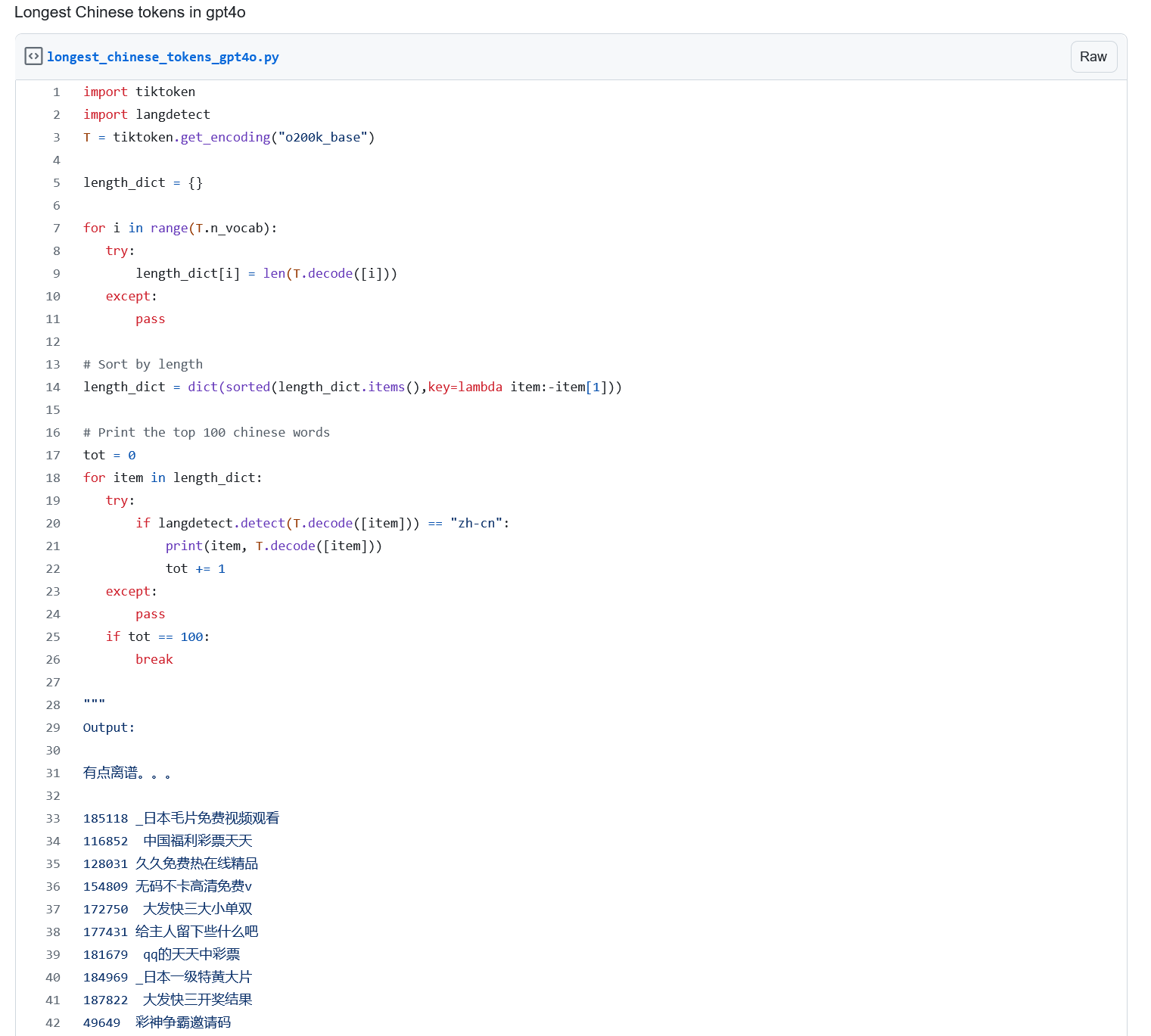Click token ID 49649 in output
The width and height of the screenshot is (1151, 1036).
tap(102, 1022)
